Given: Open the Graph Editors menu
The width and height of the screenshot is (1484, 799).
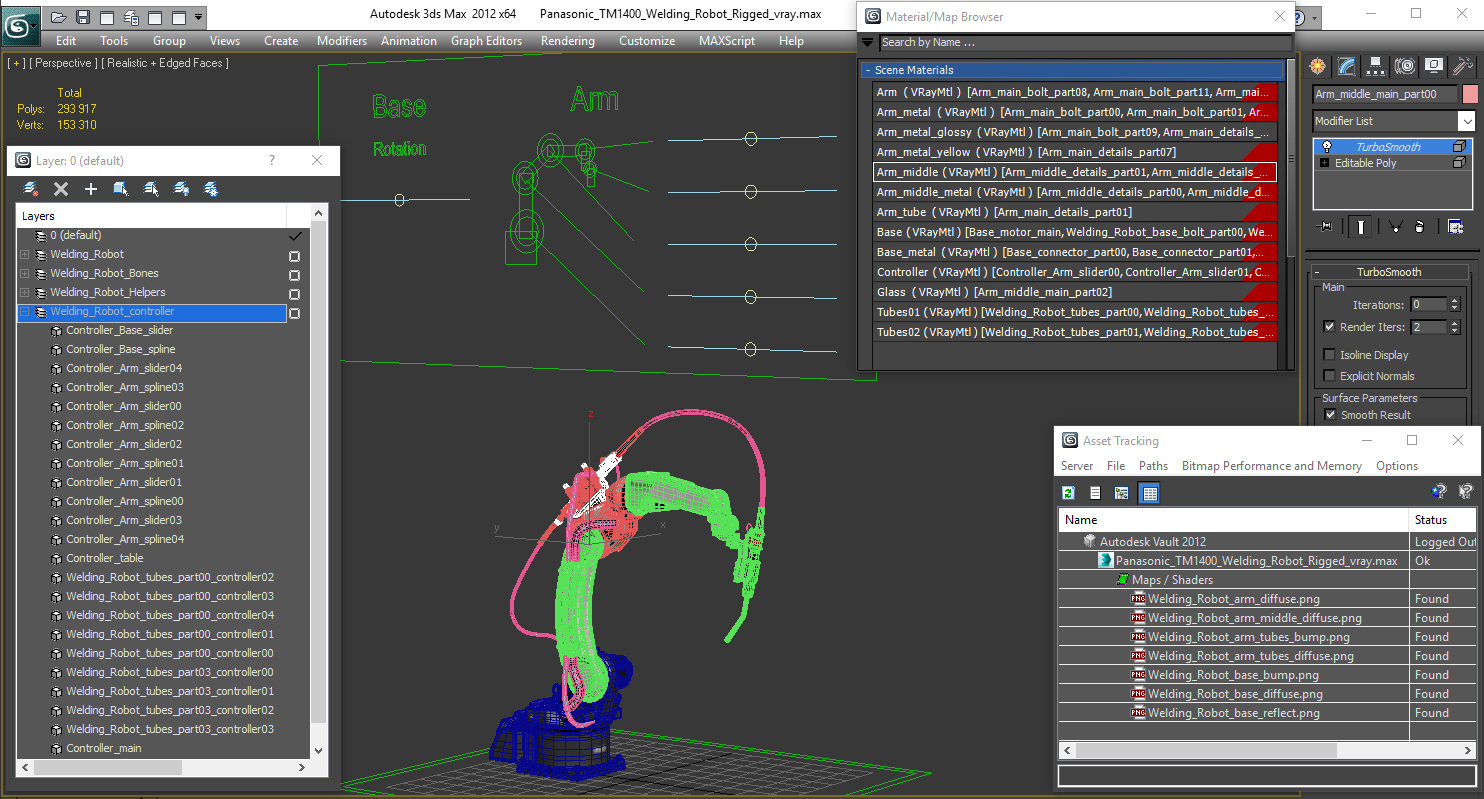Looking at the screenshot, I should point(486,41).
